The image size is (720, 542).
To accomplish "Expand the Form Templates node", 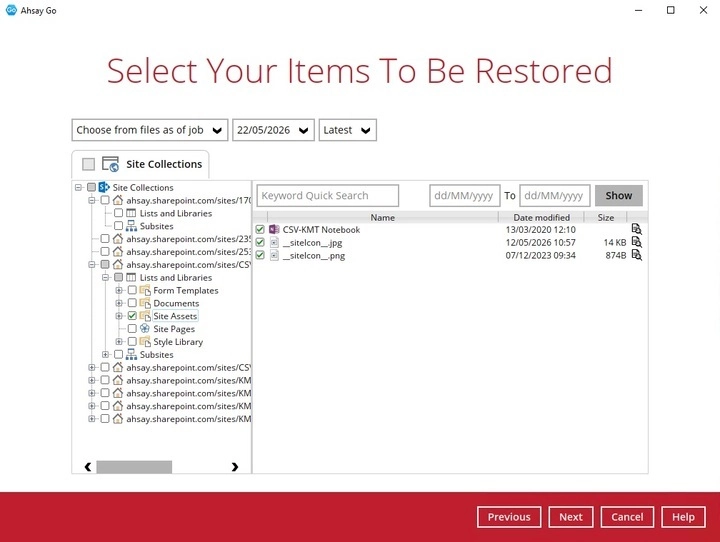I will [x=119, y=290].
